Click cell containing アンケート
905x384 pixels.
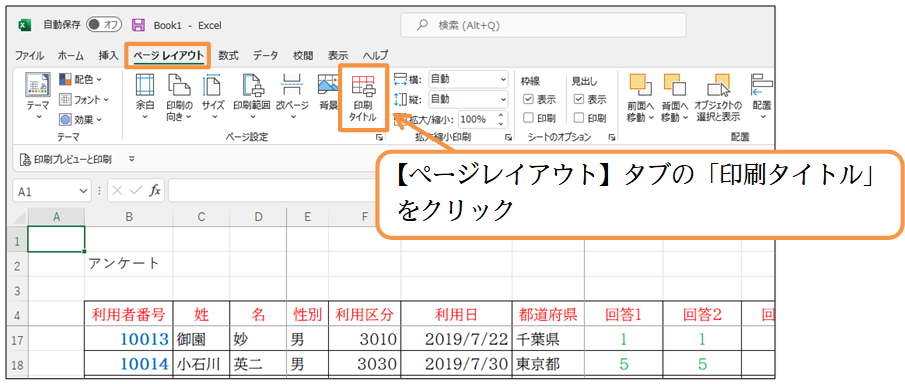tap(129, 263)
